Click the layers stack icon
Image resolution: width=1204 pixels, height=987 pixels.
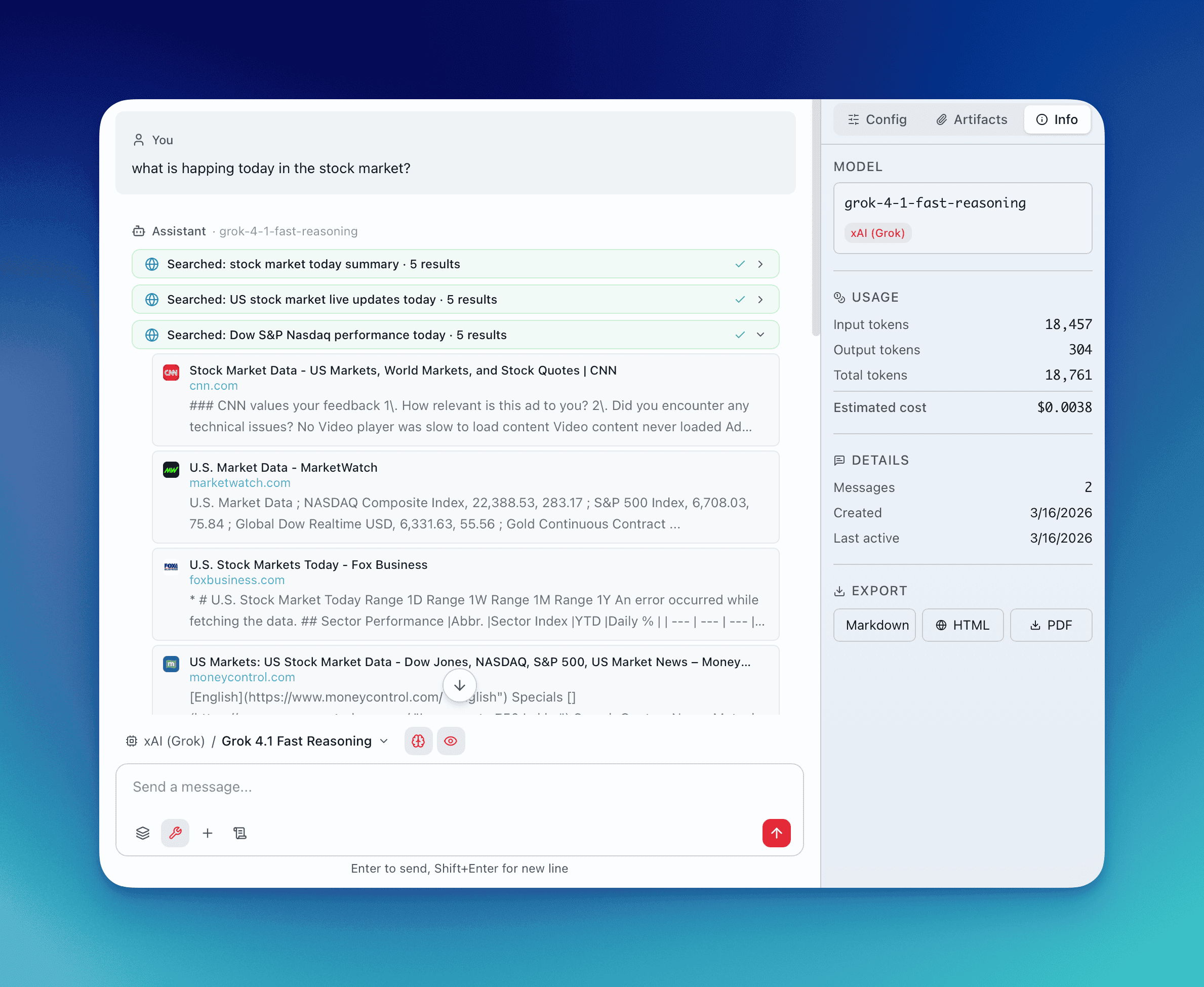click(x=143, y=833)
